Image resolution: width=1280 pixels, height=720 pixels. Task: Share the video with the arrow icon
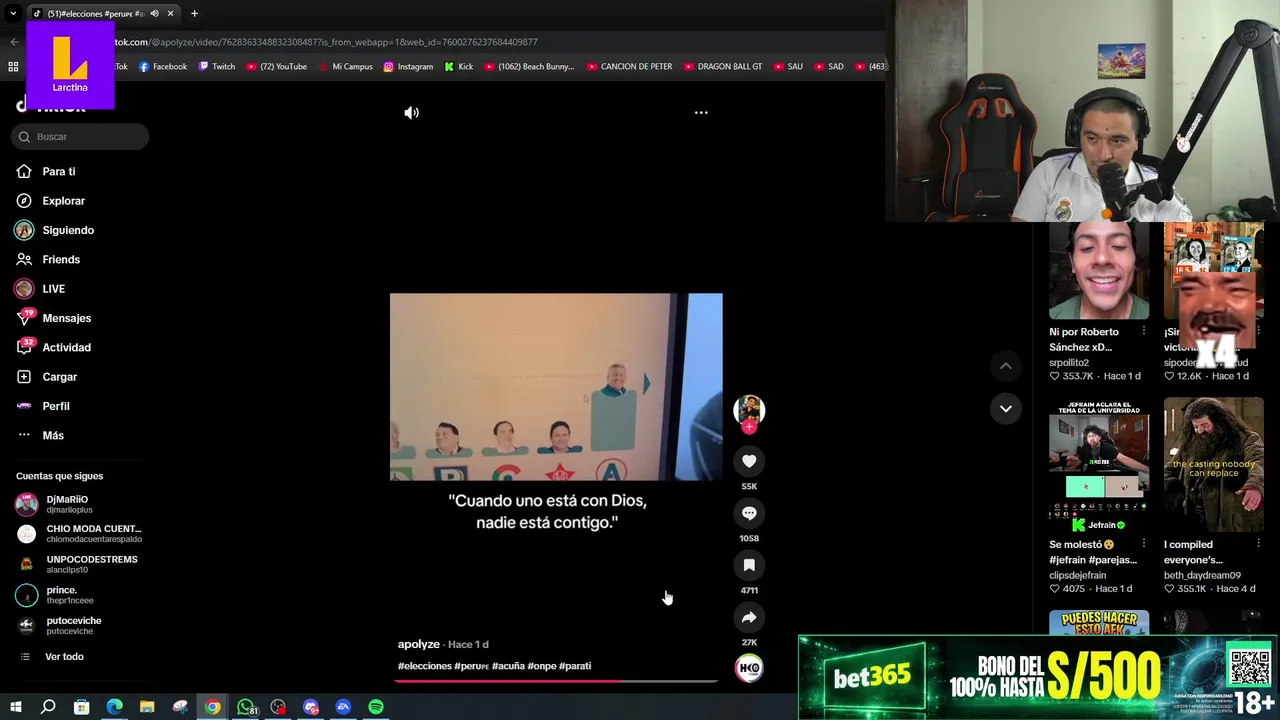coord(749,617)
